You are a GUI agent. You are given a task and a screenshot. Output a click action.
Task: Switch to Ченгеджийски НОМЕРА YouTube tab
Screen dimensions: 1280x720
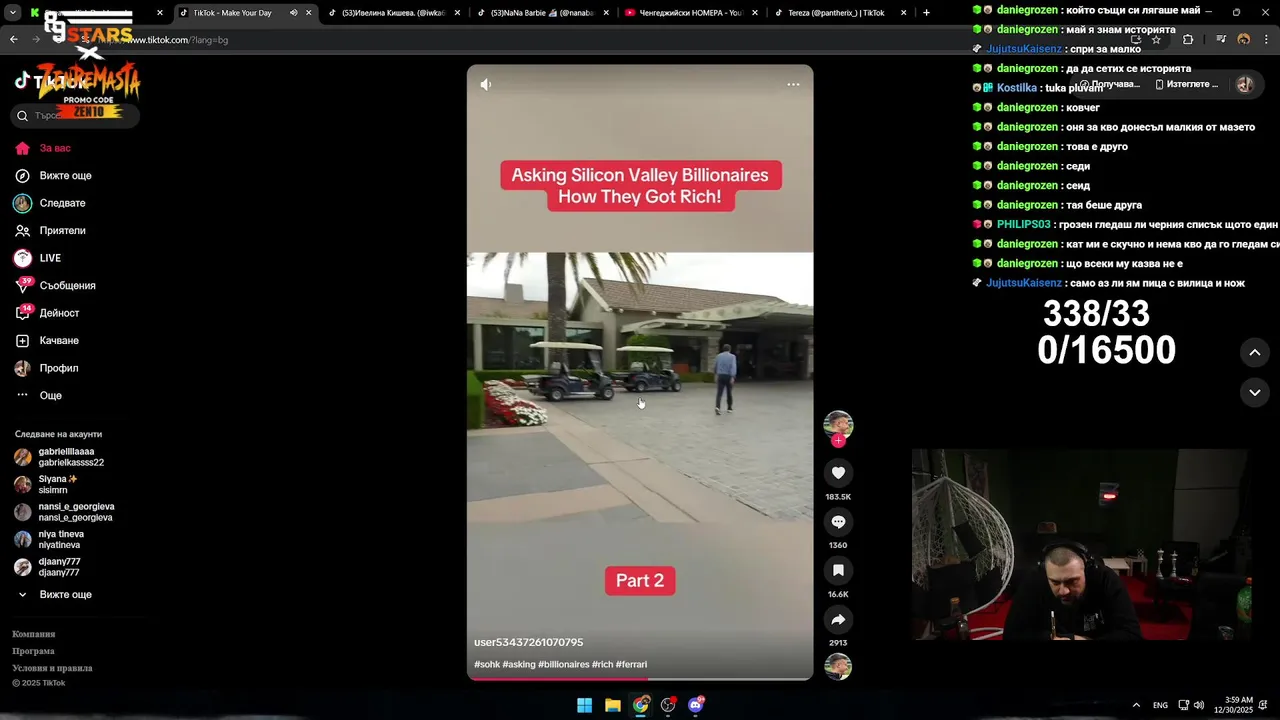[x=691, y=13]
